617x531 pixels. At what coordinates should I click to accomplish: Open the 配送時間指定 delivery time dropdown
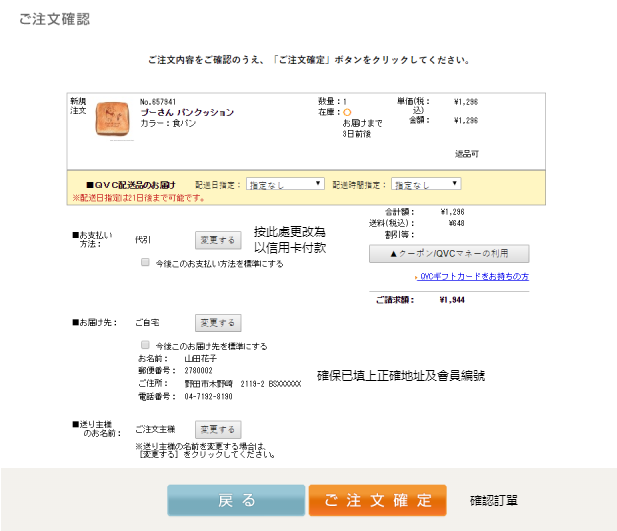coord(426,184)
